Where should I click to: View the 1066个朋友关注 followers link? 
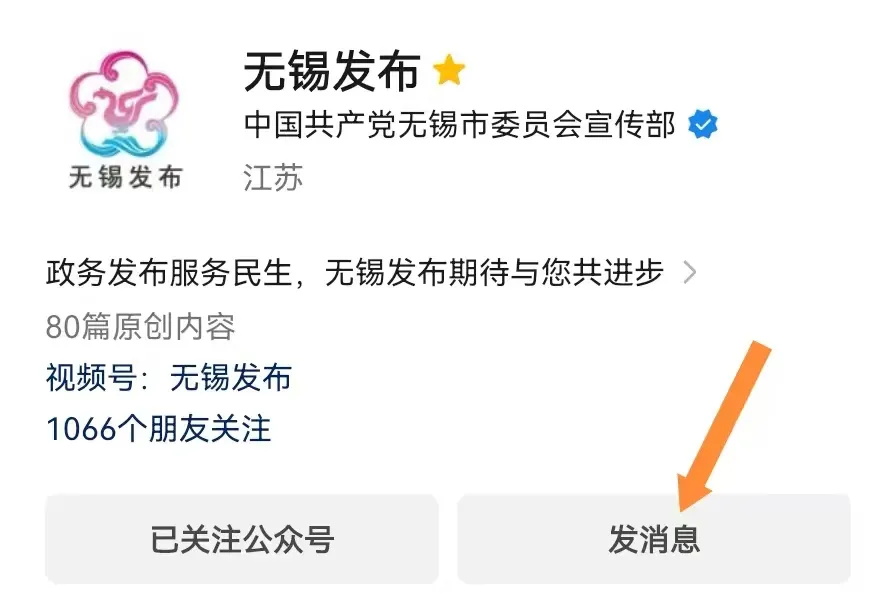click(158, 429)
